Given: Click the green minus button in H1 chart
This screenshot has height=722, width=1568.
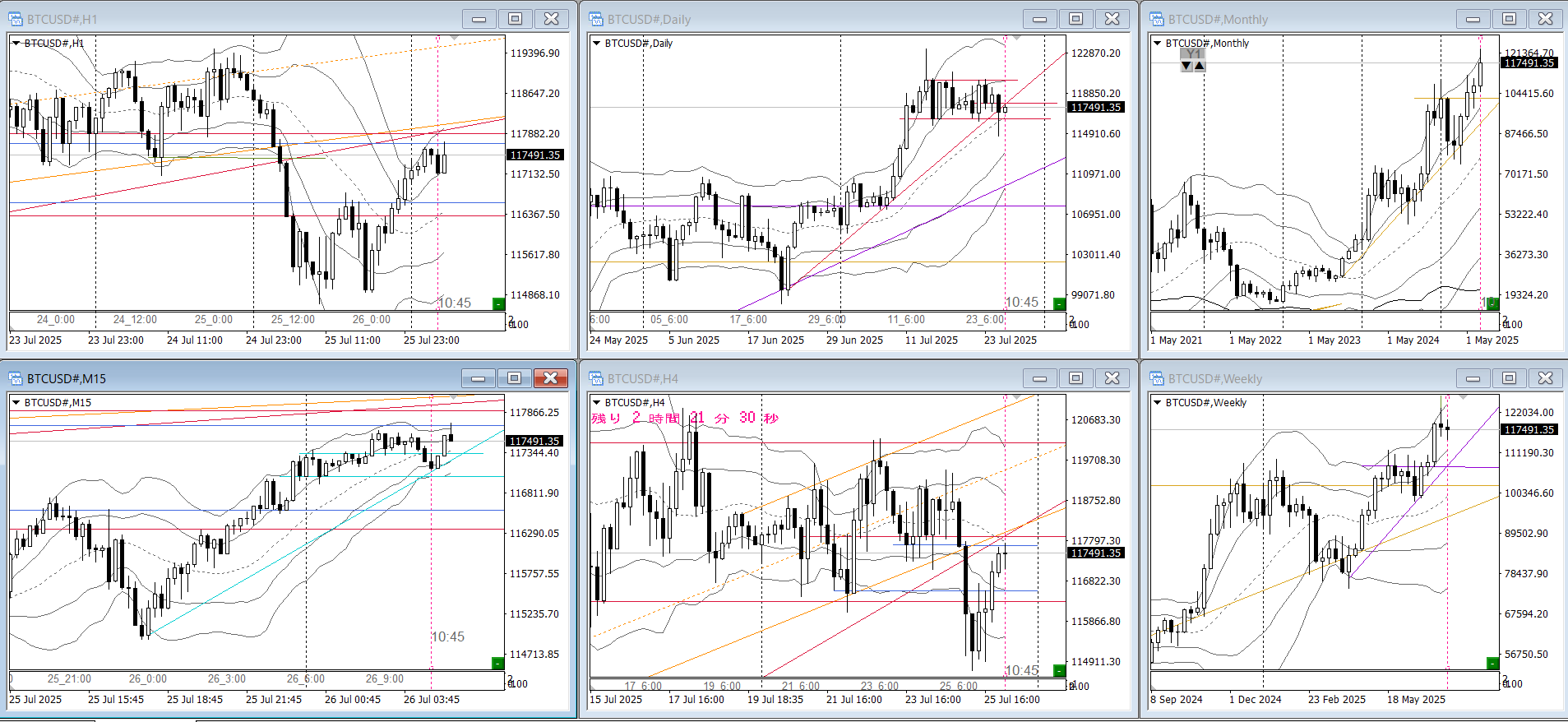Looking at the screenshot, I should click(497, 304).
